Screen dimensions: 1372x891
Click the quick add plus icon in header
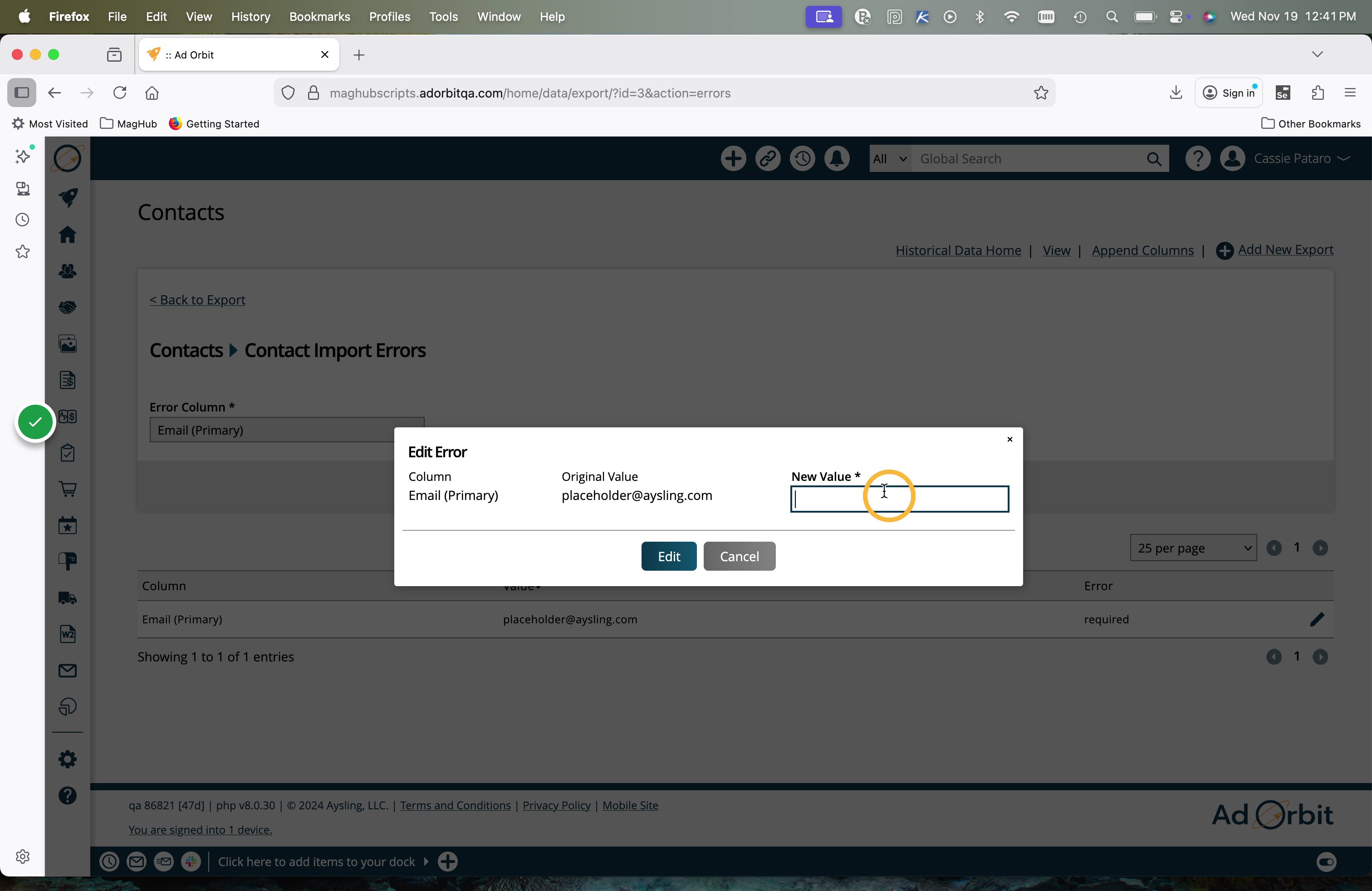tap(733, 158)
